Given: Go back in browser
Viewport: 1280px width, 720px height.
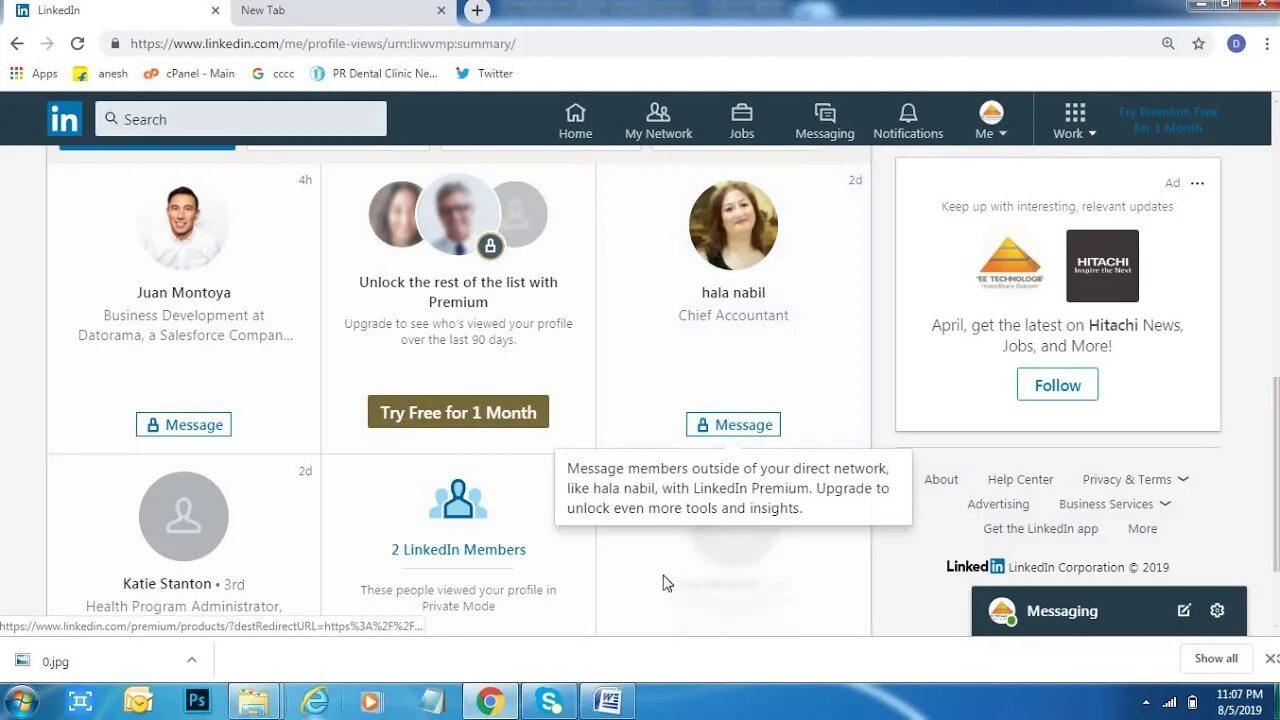Looking at the screenshot, I should (17, 44).
